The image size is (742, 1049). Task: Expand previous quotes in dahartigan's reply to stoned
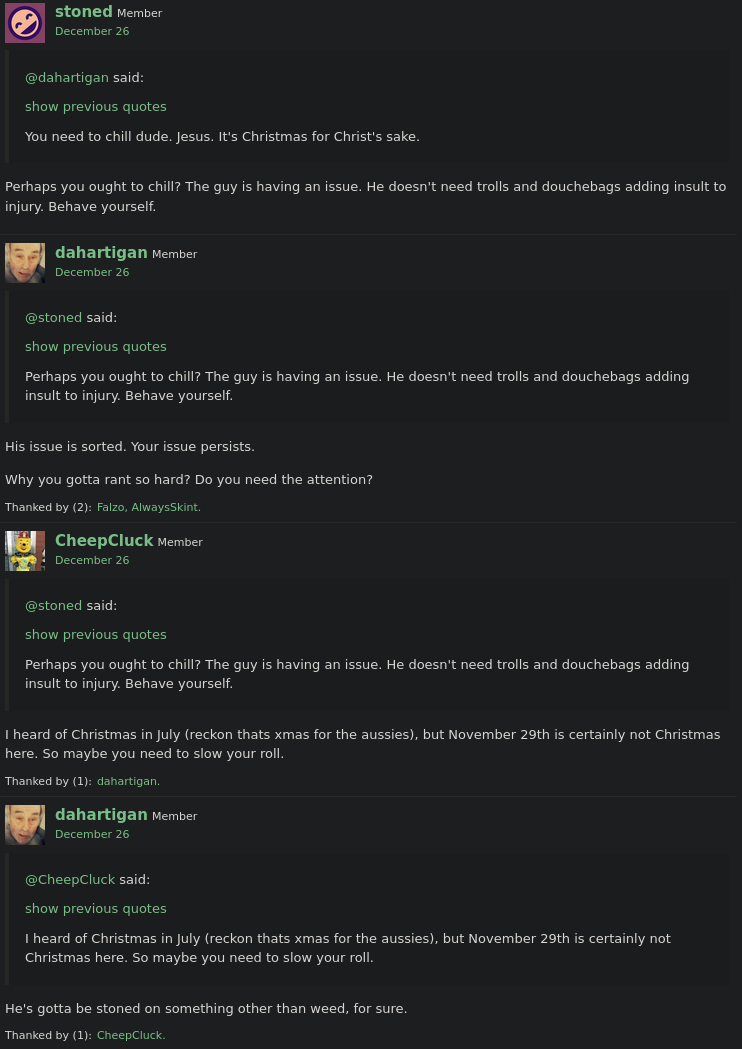(96, 347)
